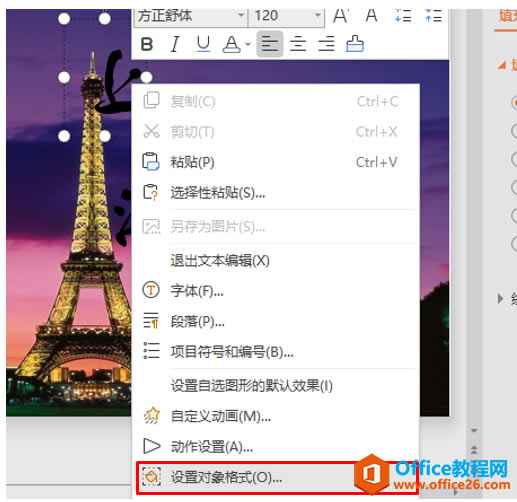Open 项目符号和编号(B)... menu entry
The image size is (517, 502).
pos(276,352)
